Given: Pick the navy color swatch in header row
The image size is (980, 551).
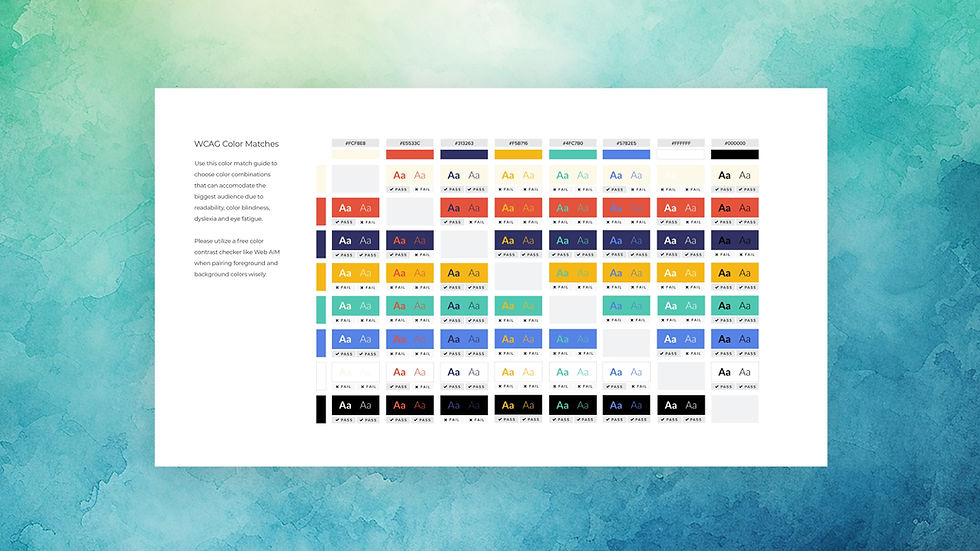Looking at the screenshot, I should (x=464, y=154).
